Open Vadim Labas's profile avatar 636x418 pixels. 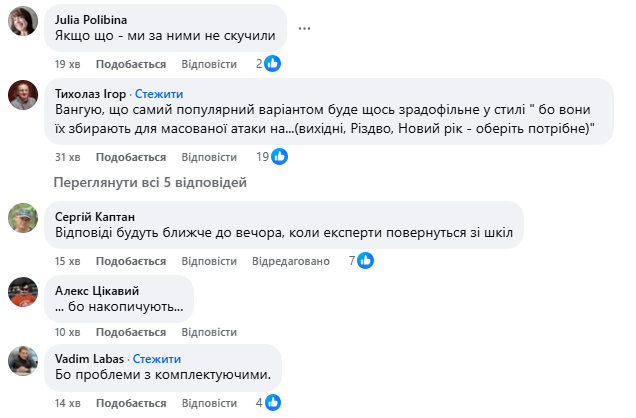coord(24,360)
